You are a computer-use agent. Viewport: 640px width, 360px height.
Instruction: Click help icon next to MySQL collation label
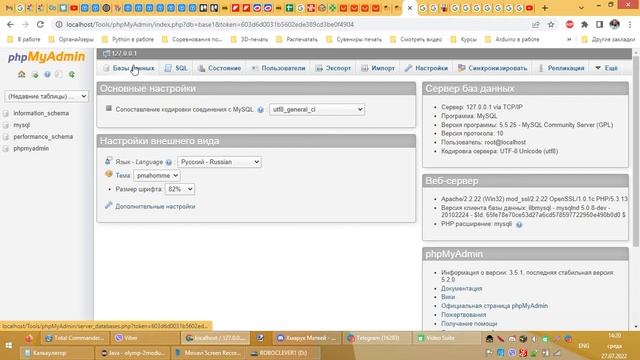coord(260,110)
